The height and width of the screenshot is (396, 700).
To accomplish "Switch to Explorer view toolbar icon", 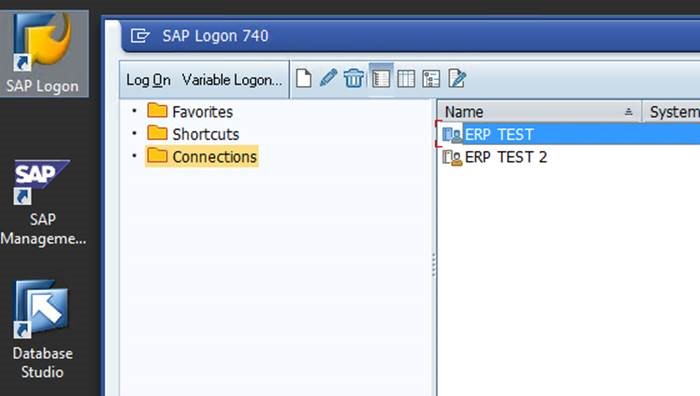I will tap(381, 79).
